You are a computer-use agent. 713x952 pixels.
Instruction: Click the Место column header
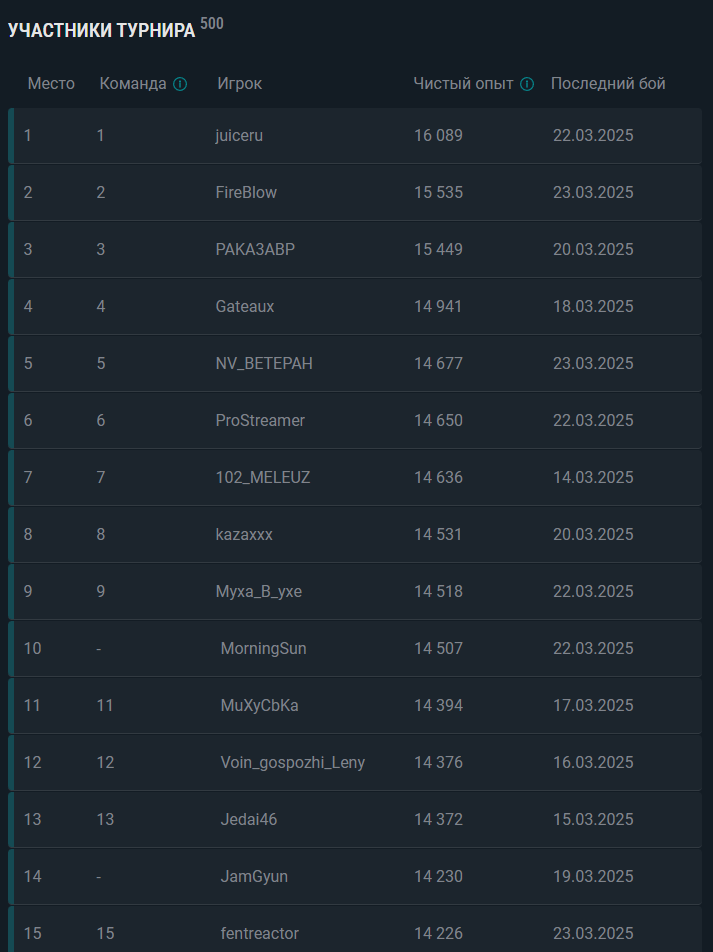pos(51,84)
